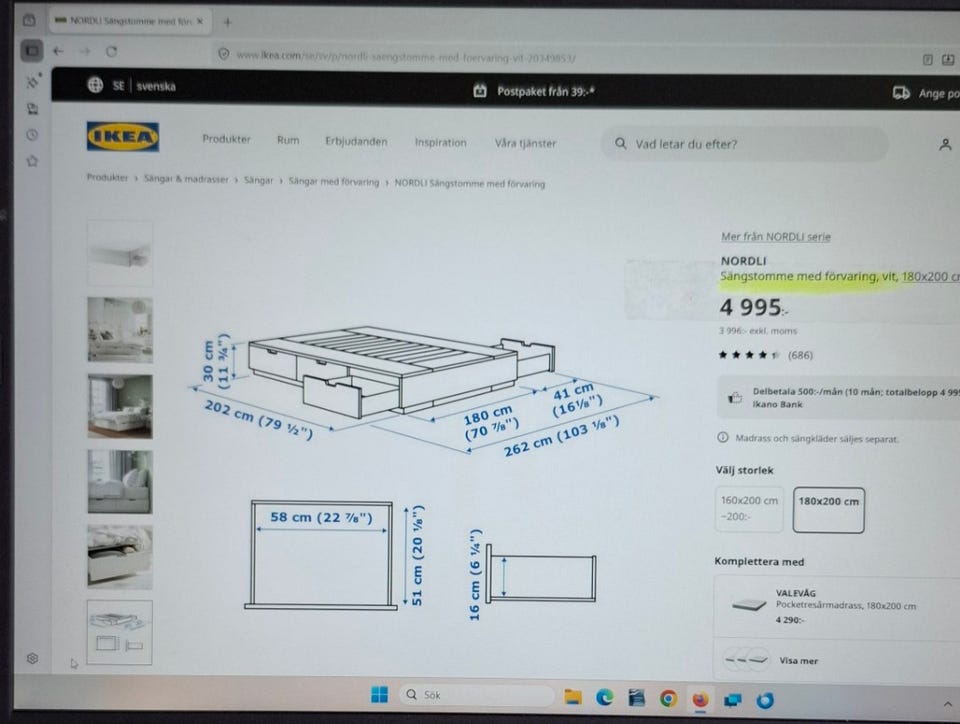Image resolution: width=960 pixels, height=724 pixels.
Task: Show hidden tray icons chevron
Action: [x=948, y=704]
